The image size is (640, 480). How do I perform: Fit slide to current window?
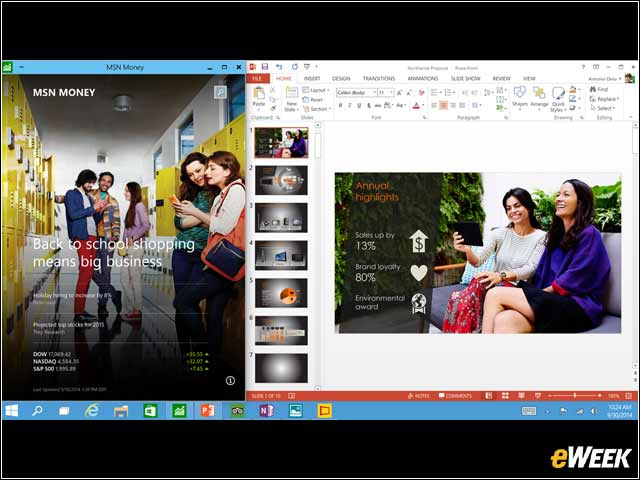[x=629, y=396]
